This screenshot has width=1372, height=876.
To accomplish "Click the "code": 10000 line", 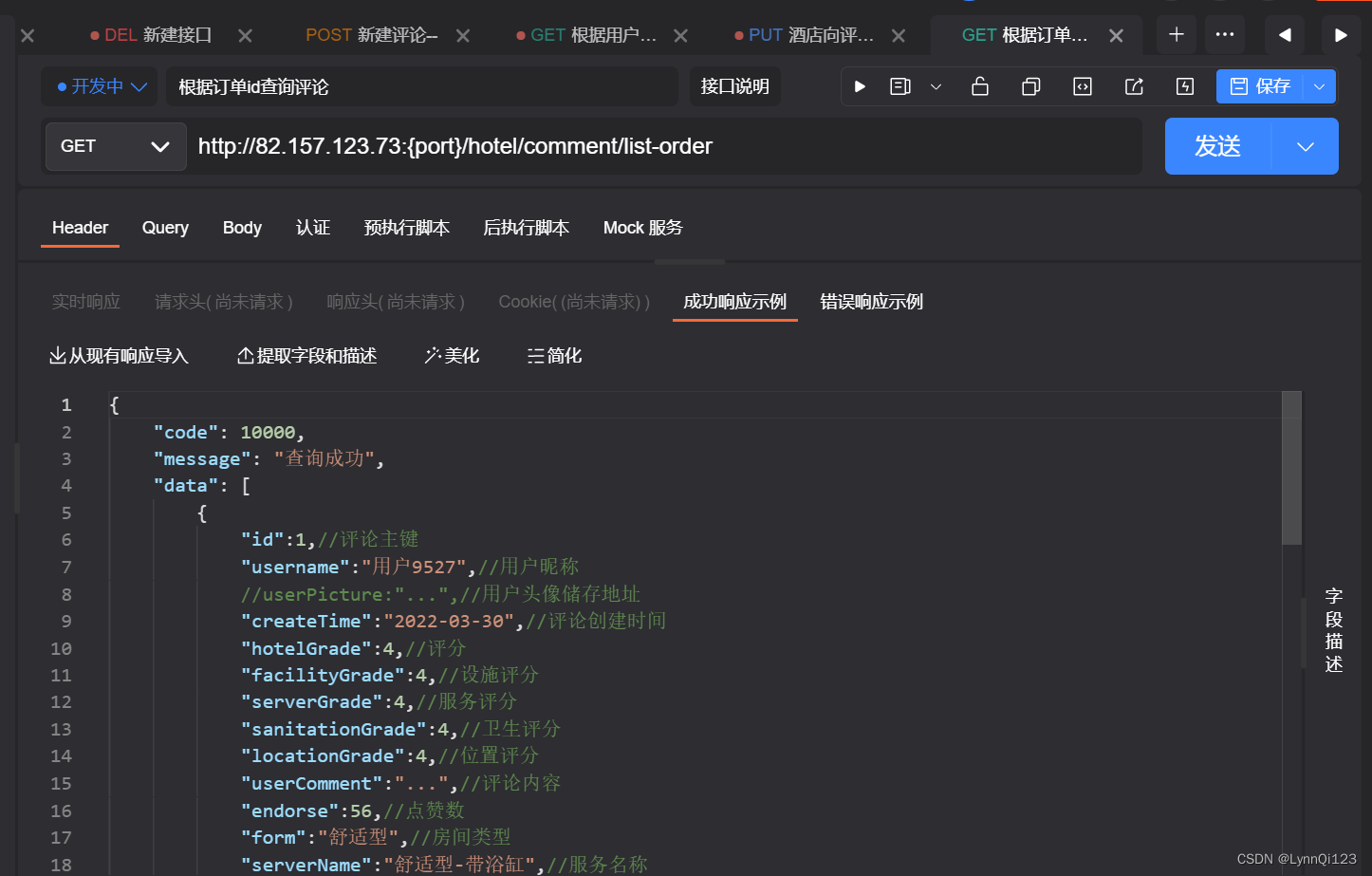I will [229, 432].
